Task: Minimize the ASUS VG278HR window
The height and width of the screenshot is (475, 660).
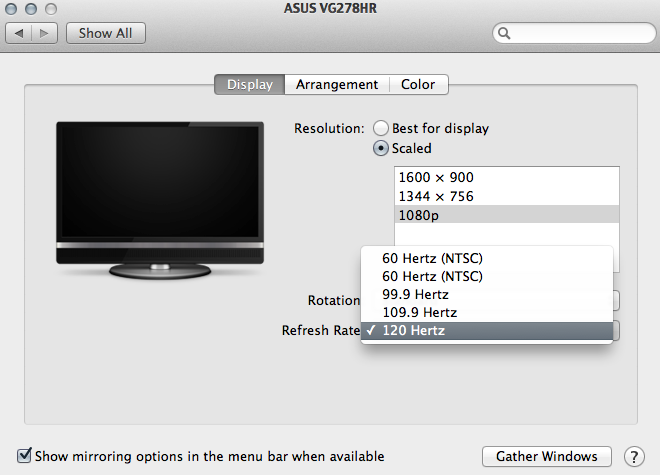Action: [31, 8]
